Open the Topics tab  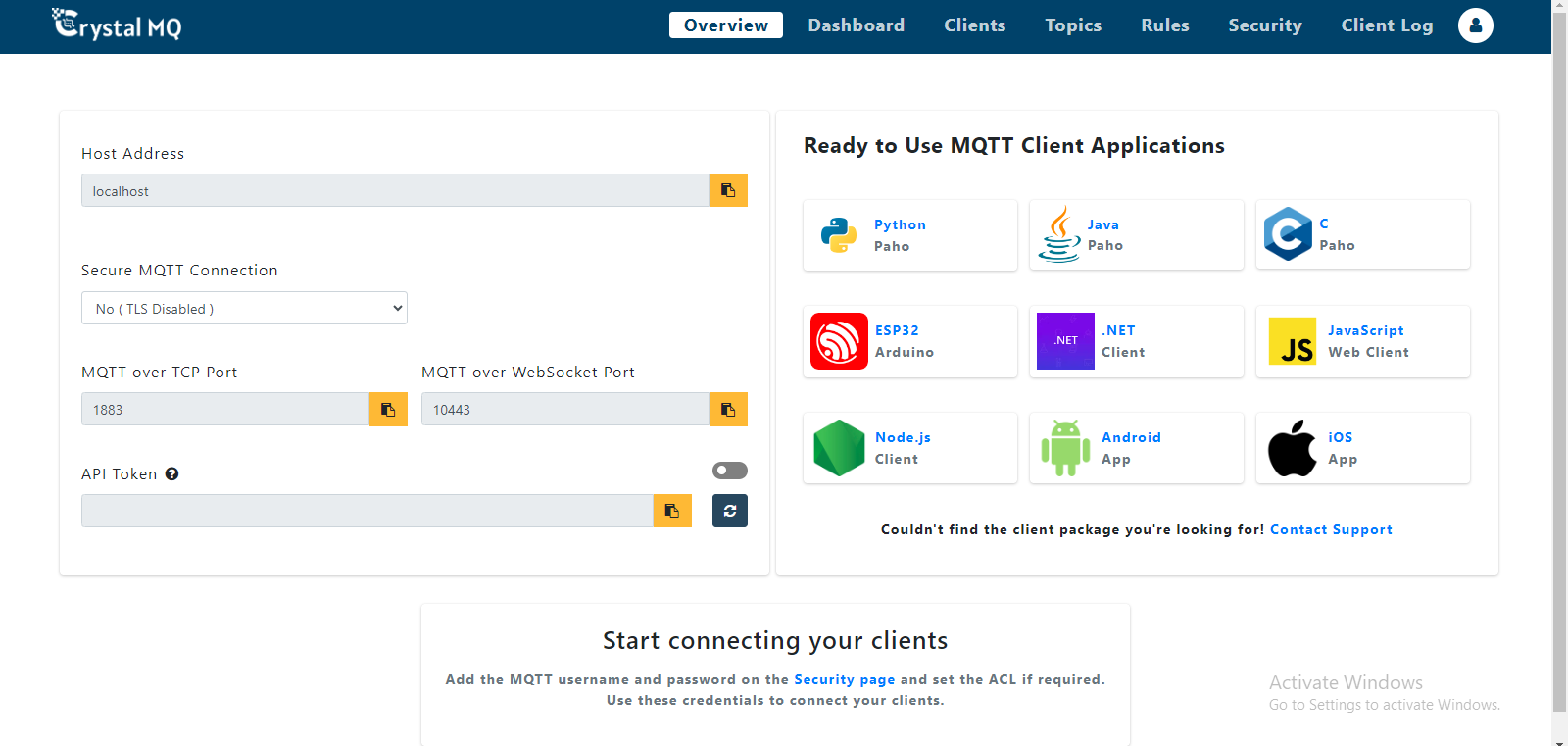tap(1073, 25)
